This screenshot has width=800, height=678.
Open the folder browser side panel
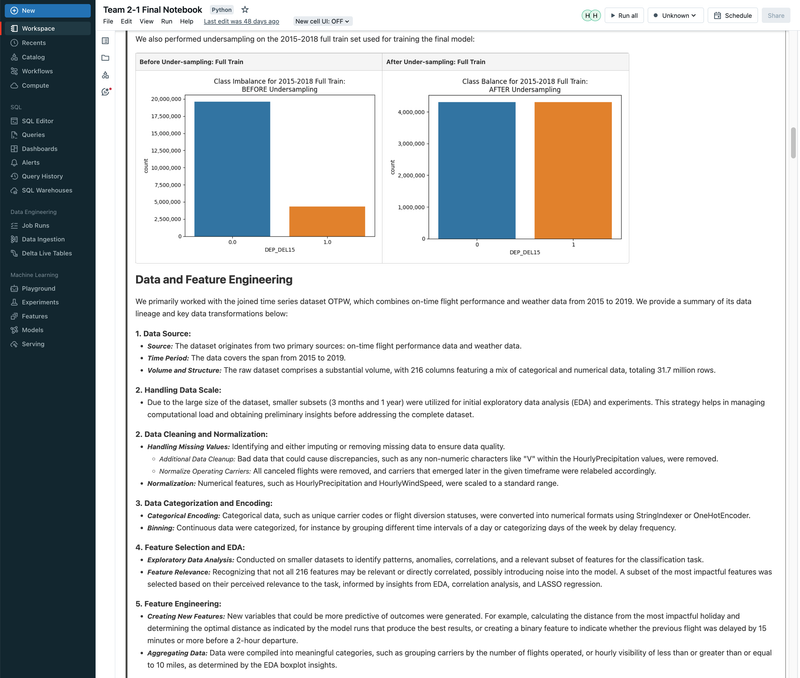click(x=105, y=58)
